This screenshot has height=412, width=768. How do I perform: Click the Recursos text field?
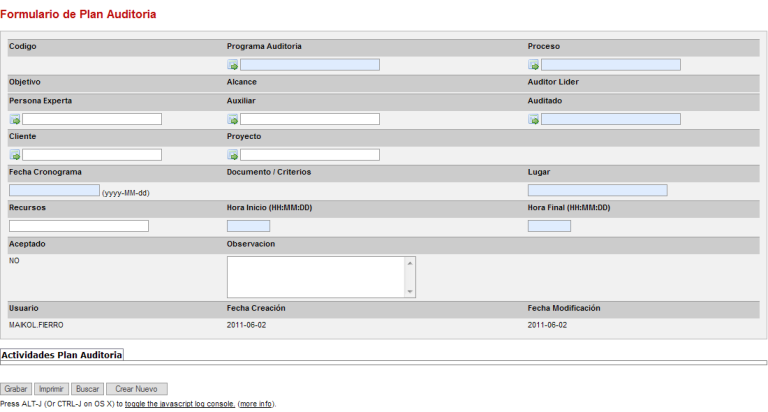(x=79, y=226)
